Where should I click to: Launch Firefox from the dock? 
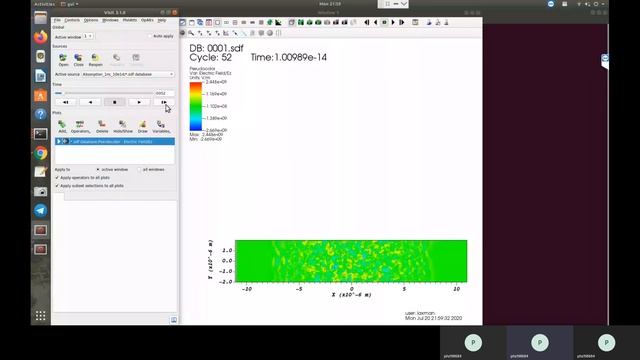click(x=40, y=37)
